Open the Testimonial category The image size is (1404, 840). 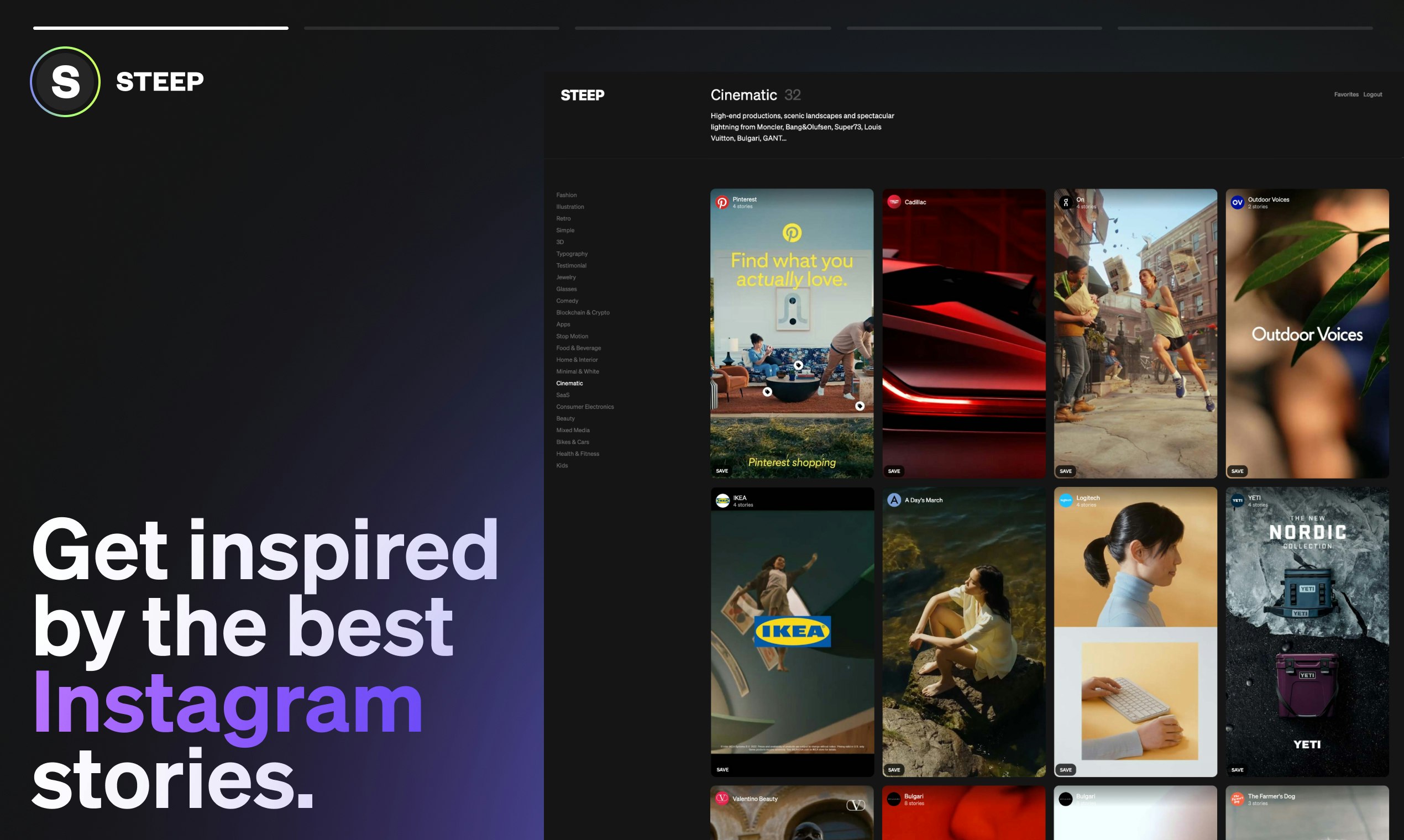point(571,265)
